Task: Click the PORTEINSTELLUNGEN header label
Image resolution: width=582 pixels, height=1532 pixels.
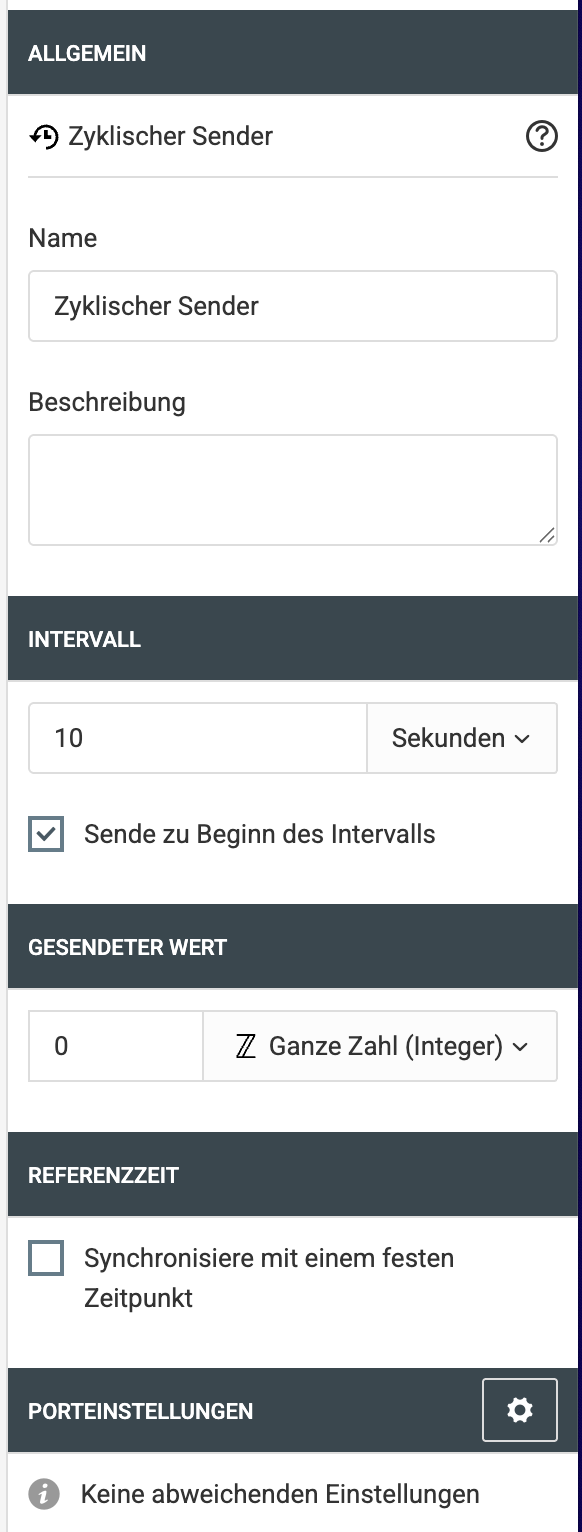Action: tap(141, 1411)
